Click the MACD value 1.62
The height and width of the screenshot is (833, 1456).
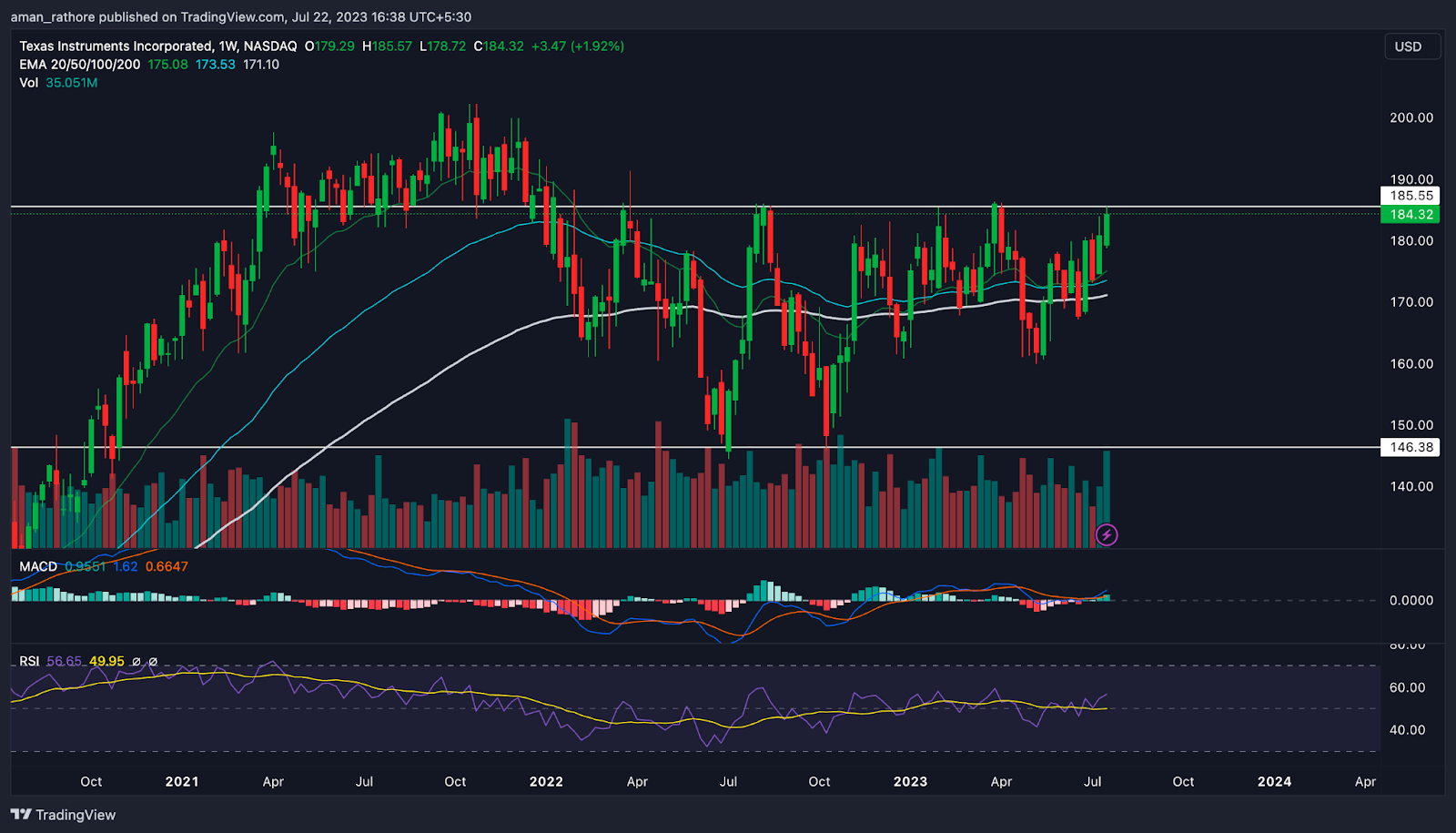click(x=126, y=566)
